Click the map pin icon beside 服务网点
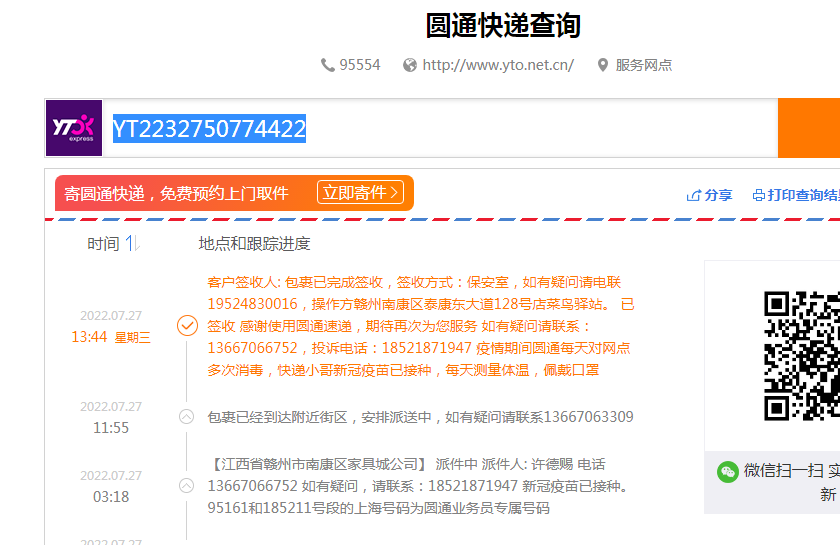The width and height of the screenshot is (840, 545). click(603, 65)
